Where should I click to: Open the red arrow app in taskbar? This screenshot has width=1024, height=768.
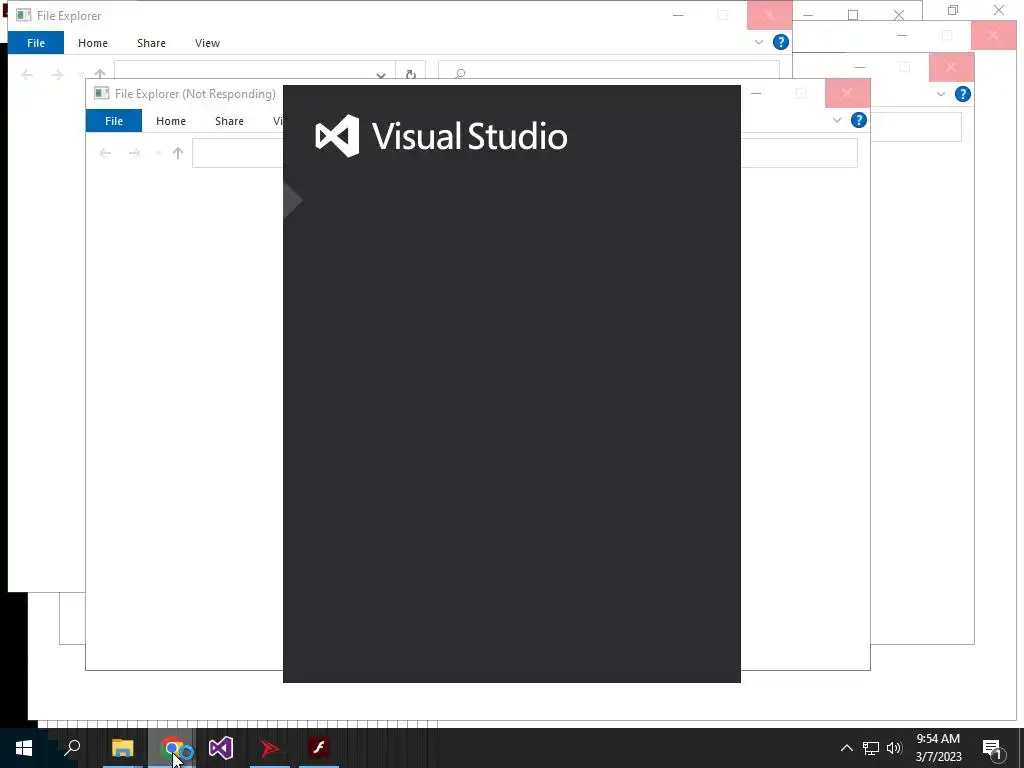(270, 748)
